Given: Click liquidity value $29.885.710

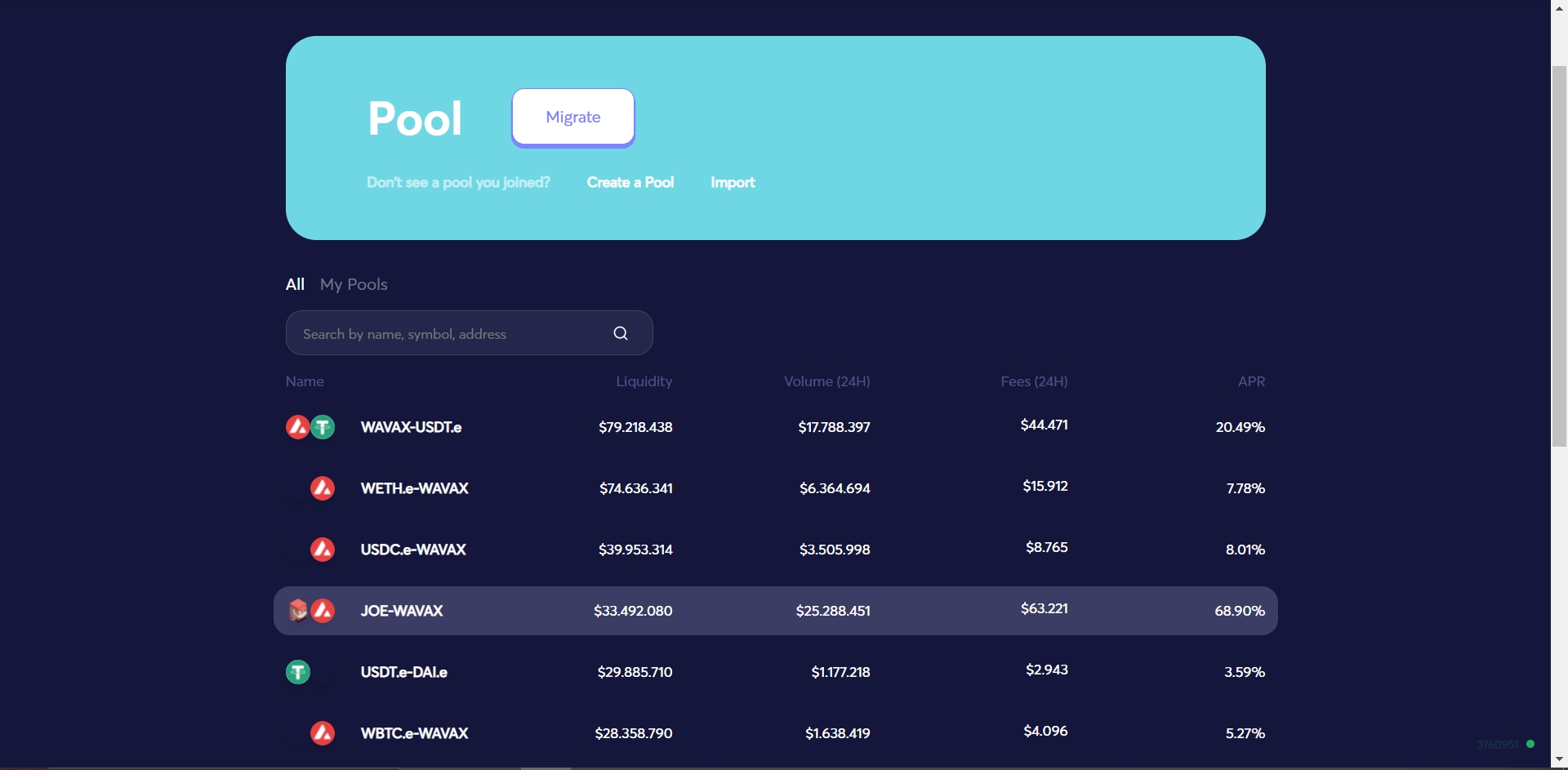Looking at the screenshot, I should (635, 672).
